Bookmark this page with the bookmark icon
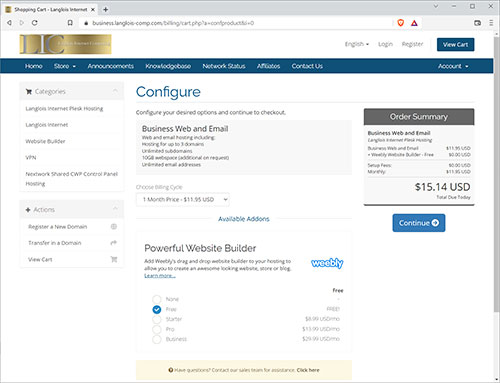Screen dimensions: 500x383 (x=70, y=23)
